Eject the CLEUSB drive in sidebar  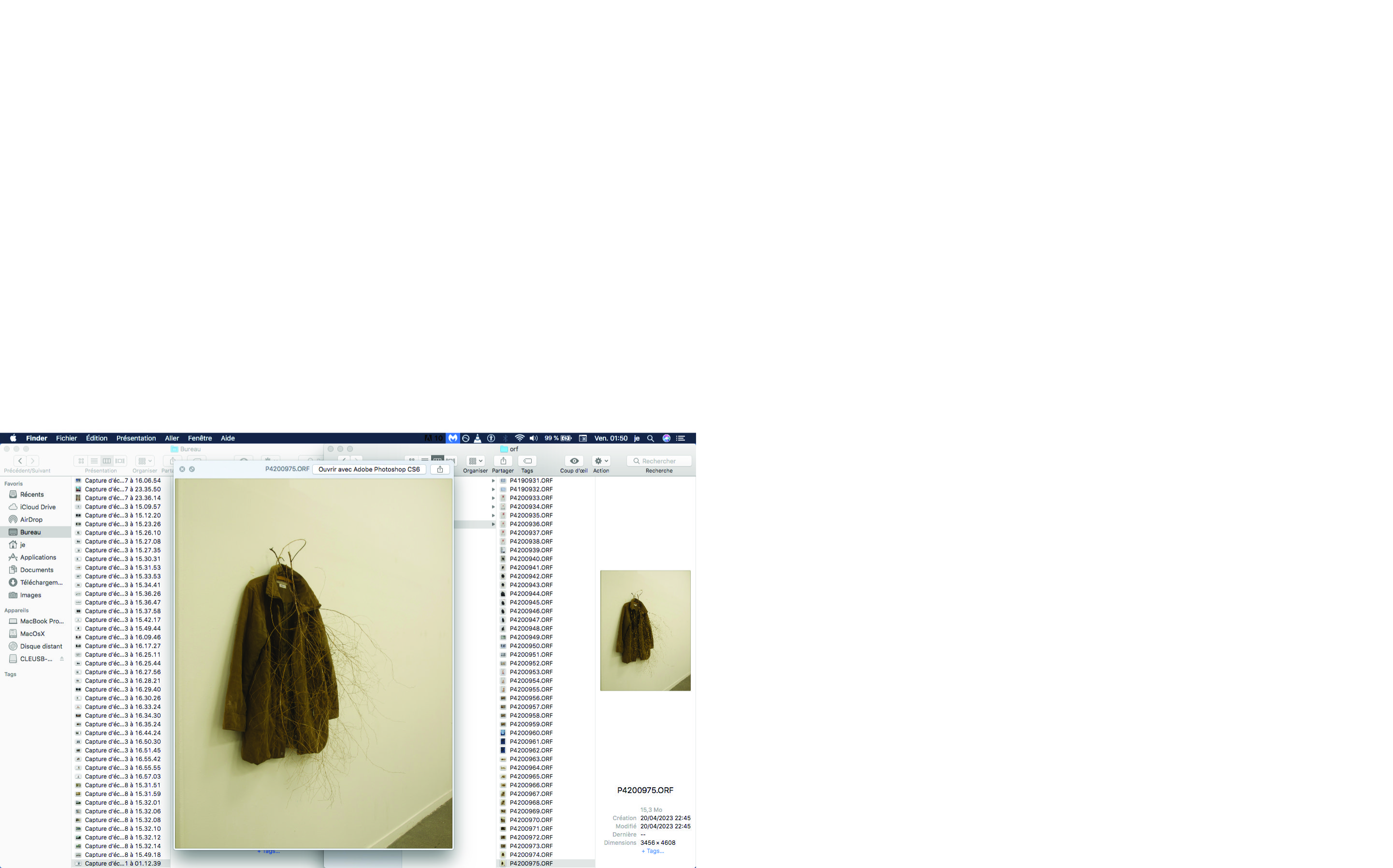pos(61,659)
